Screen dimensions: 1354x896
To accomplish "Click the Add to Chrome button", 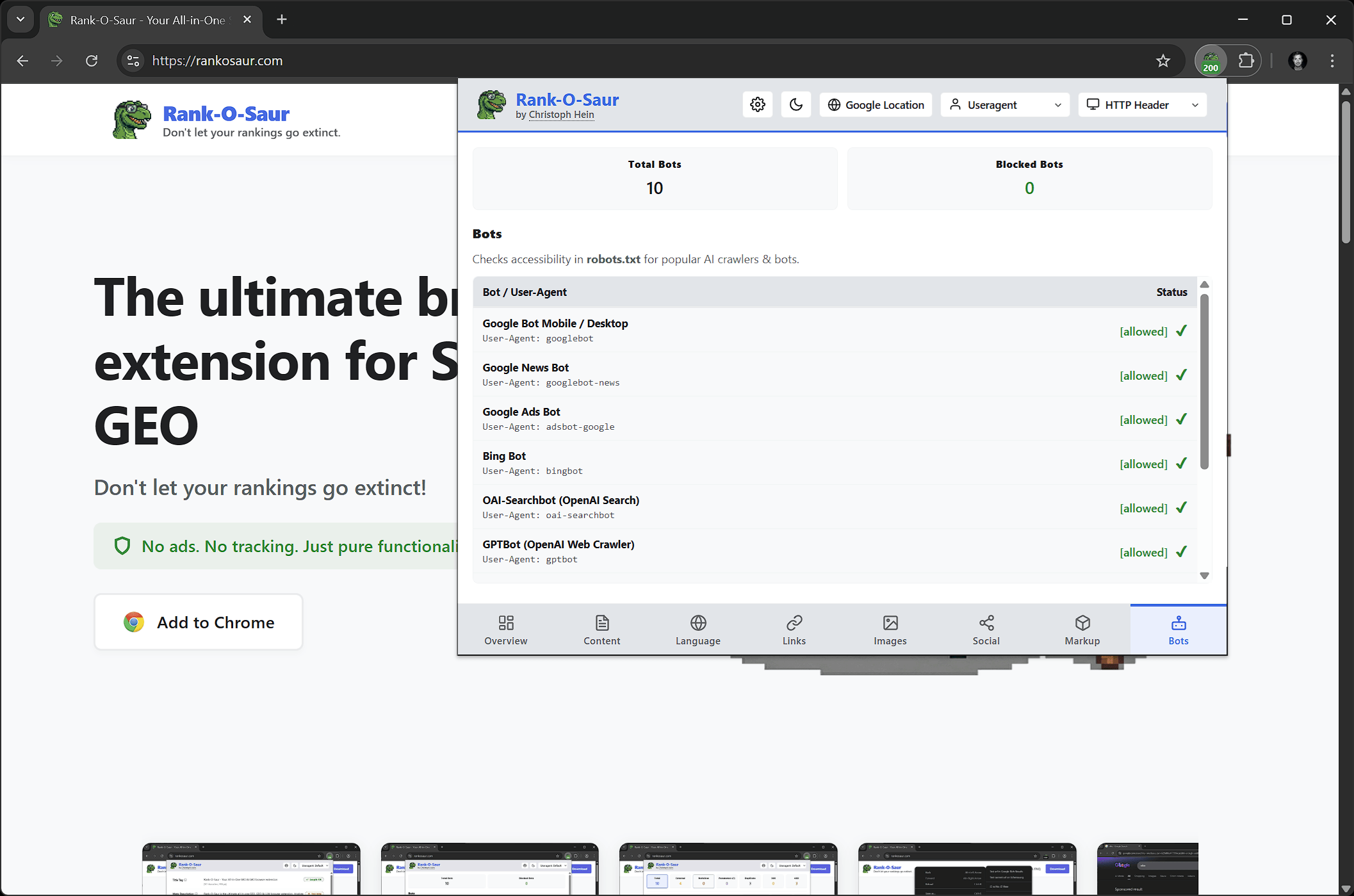I will (x=198, y=622).
